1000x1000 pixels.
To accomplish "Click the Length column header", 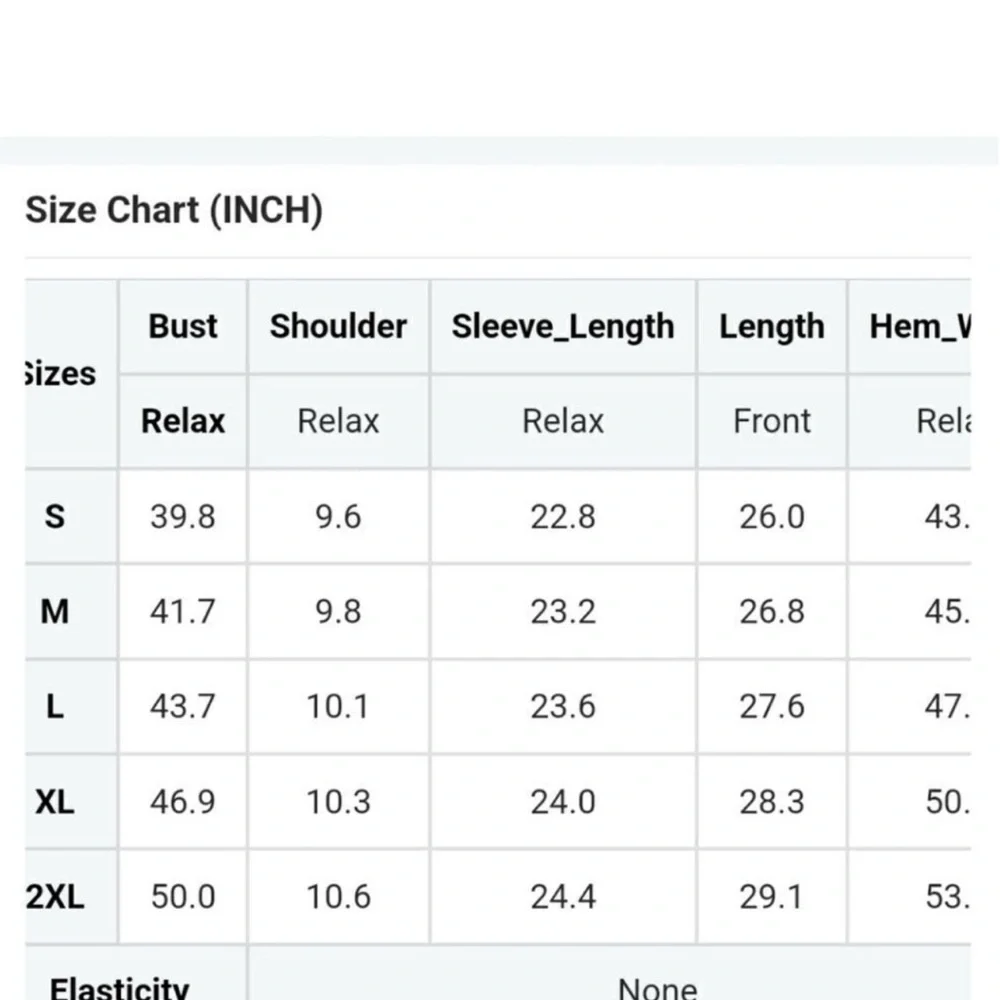I will (772, 326).
